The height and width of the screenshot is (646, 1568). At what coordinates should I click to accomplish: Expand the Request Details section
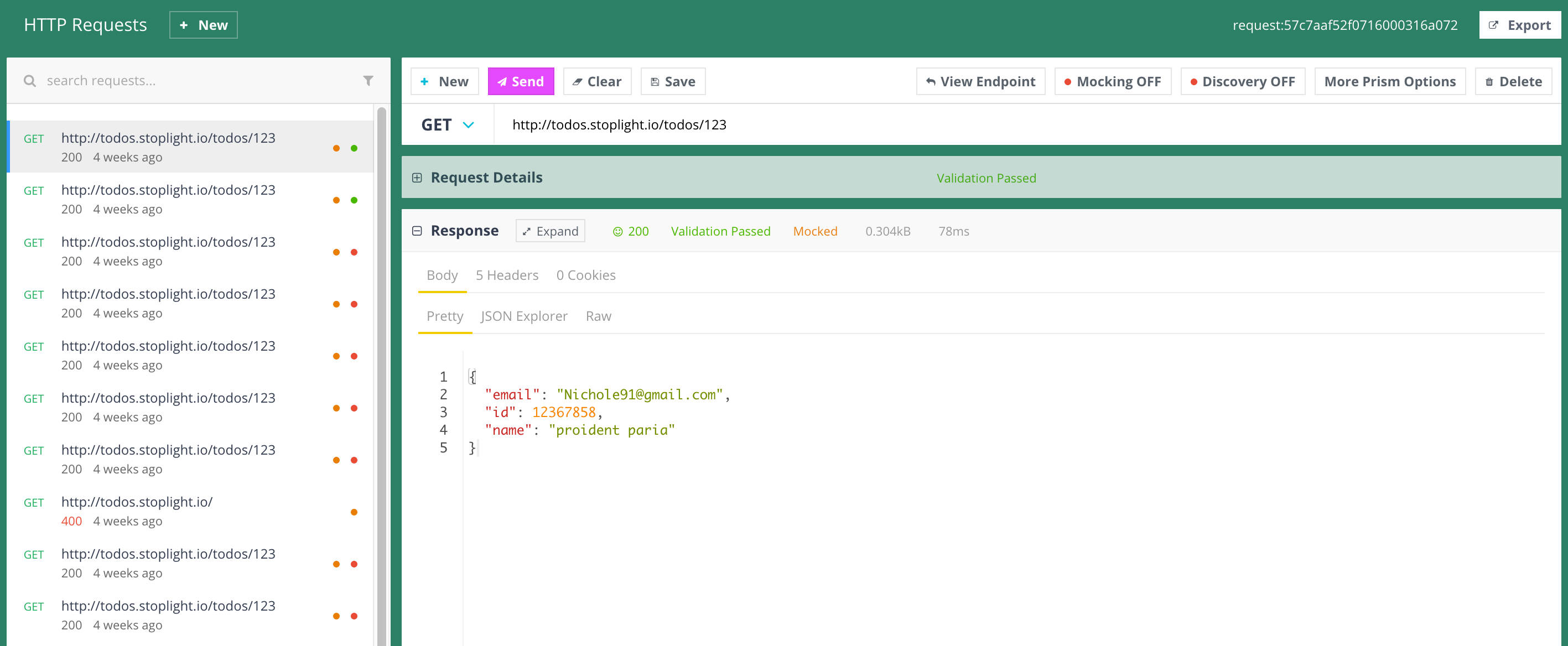click(417, 178)
